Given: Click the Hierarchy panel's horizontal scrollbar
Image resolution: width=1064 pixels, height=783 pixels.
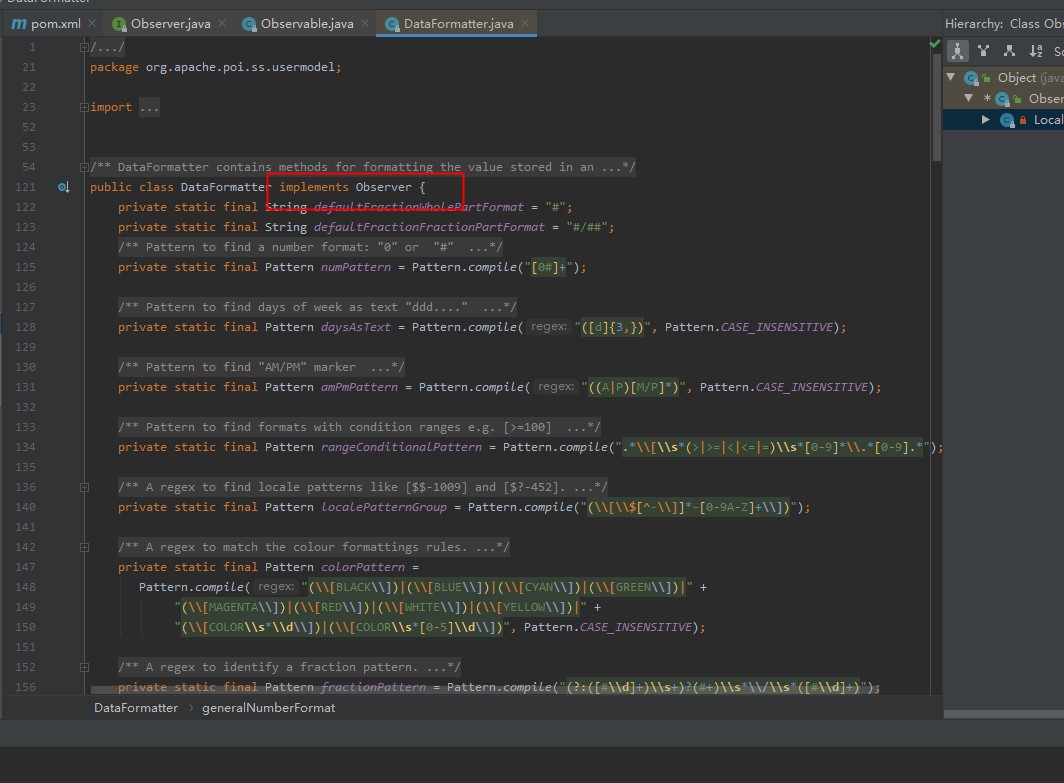Looking at the screenshot, I should [1004, 714].
